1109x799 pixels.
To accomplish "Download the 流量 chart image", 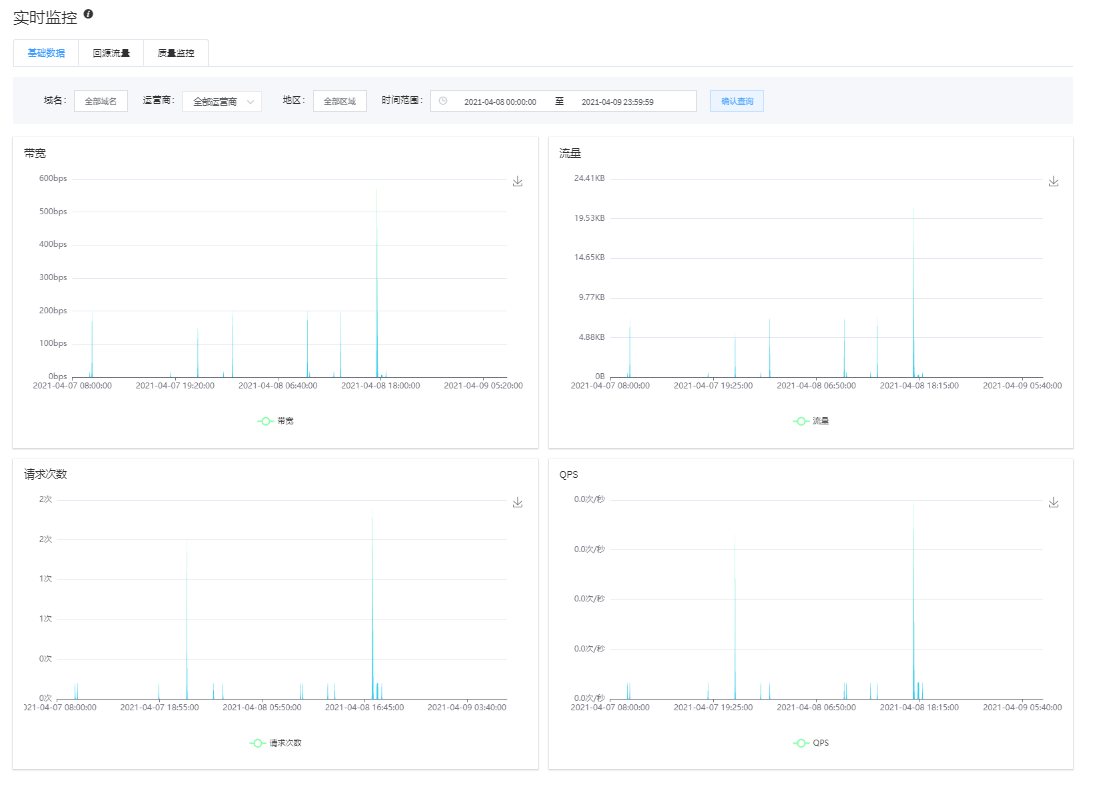I will tap(1053, 182).
